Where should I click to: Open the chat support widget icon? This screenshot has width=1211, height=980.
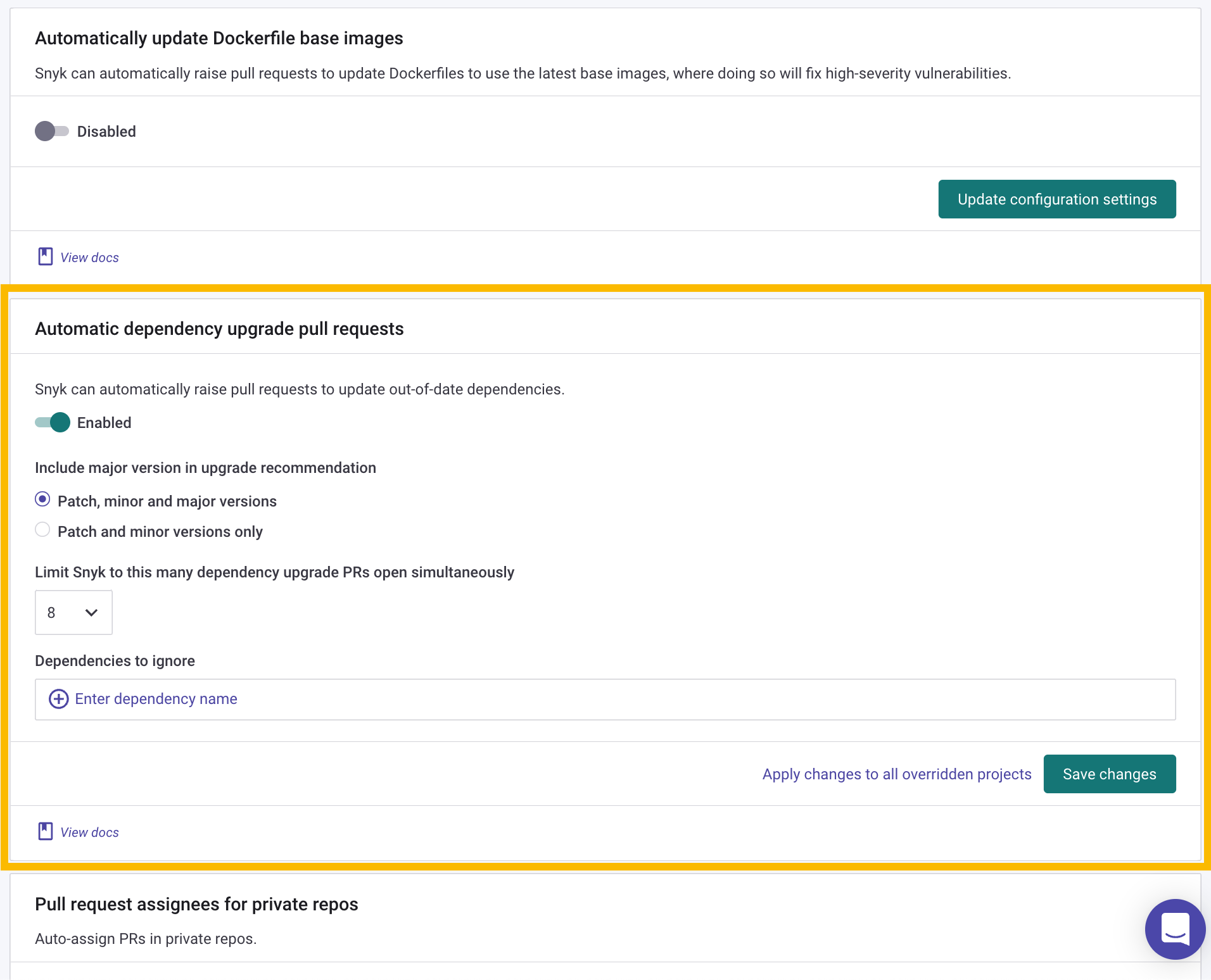tap(1175, 929)
